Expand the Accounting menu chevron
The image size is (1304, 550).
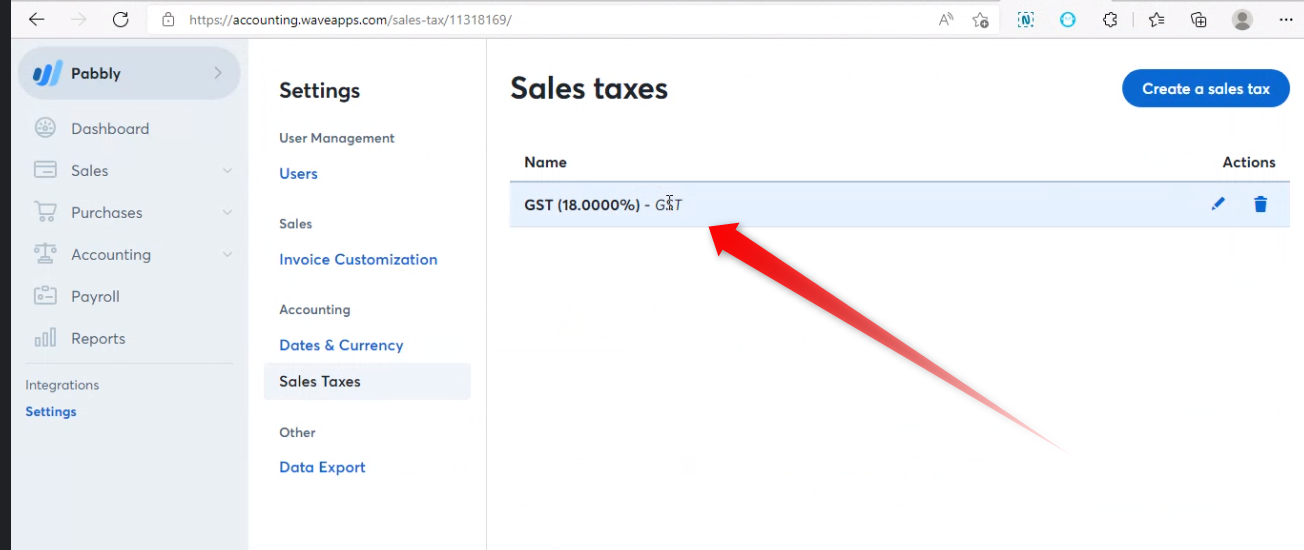(x=227, y=255)
